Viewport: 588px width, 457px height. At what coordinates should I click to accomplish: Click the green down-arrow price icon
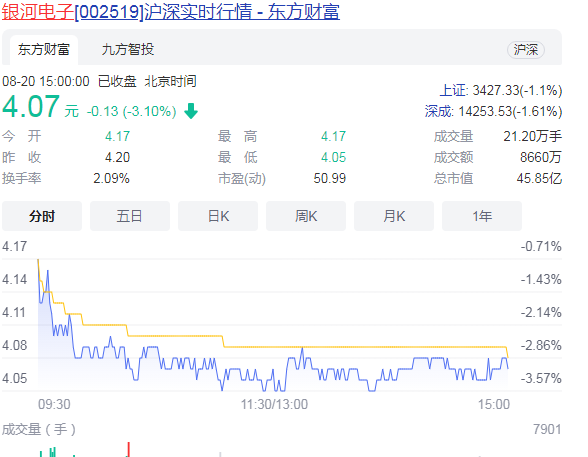point(191,111)
